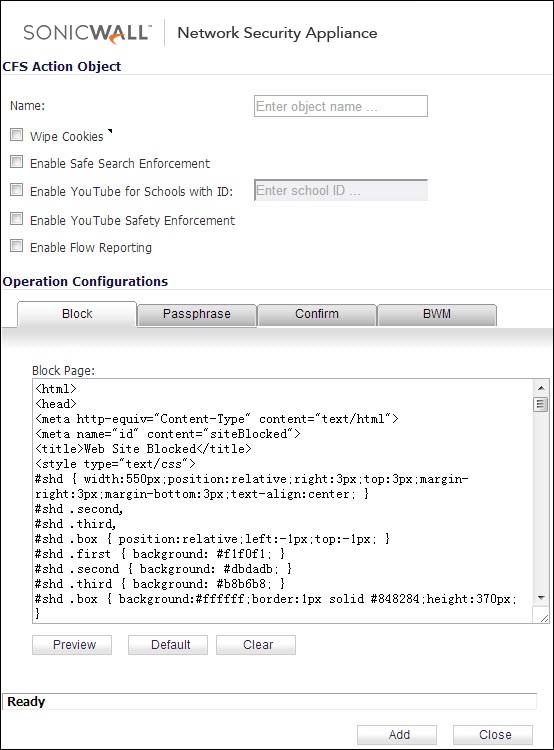Click the scrollbar up arrow
The height and width of the screenshot is (750, 554).
click(541, 388)
